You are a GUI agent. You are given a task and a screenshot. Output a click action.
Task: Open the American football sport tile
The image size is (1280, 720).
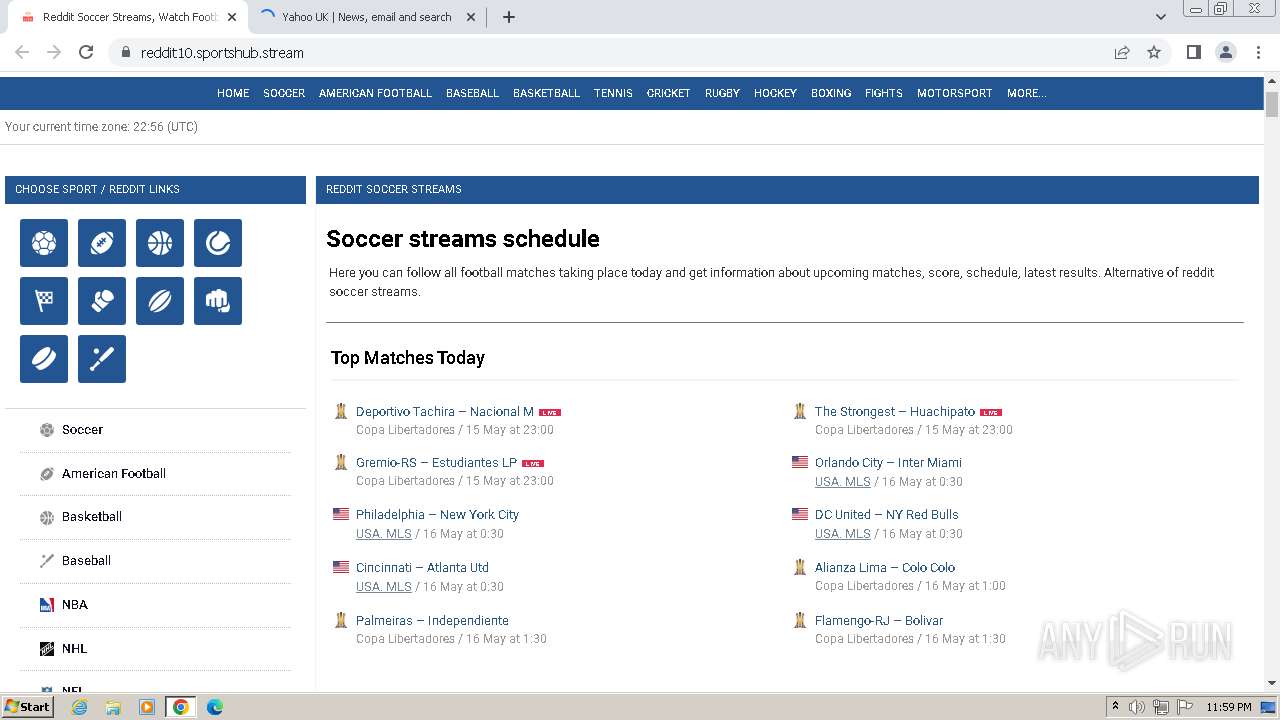(102, 243)
